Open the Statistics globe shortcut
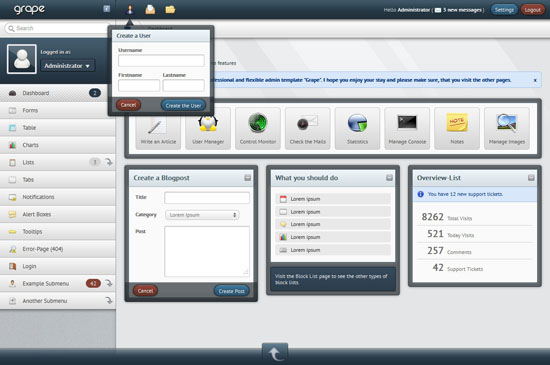550x365 pixels. click(357, 129)
